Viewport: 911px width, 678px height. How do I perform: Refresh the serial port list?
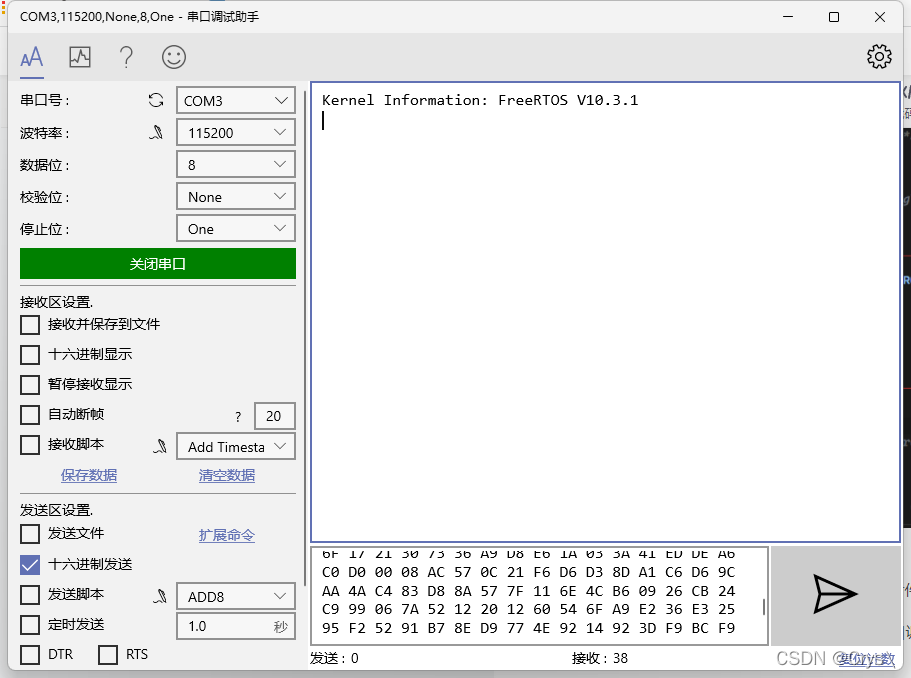[156, 101]
